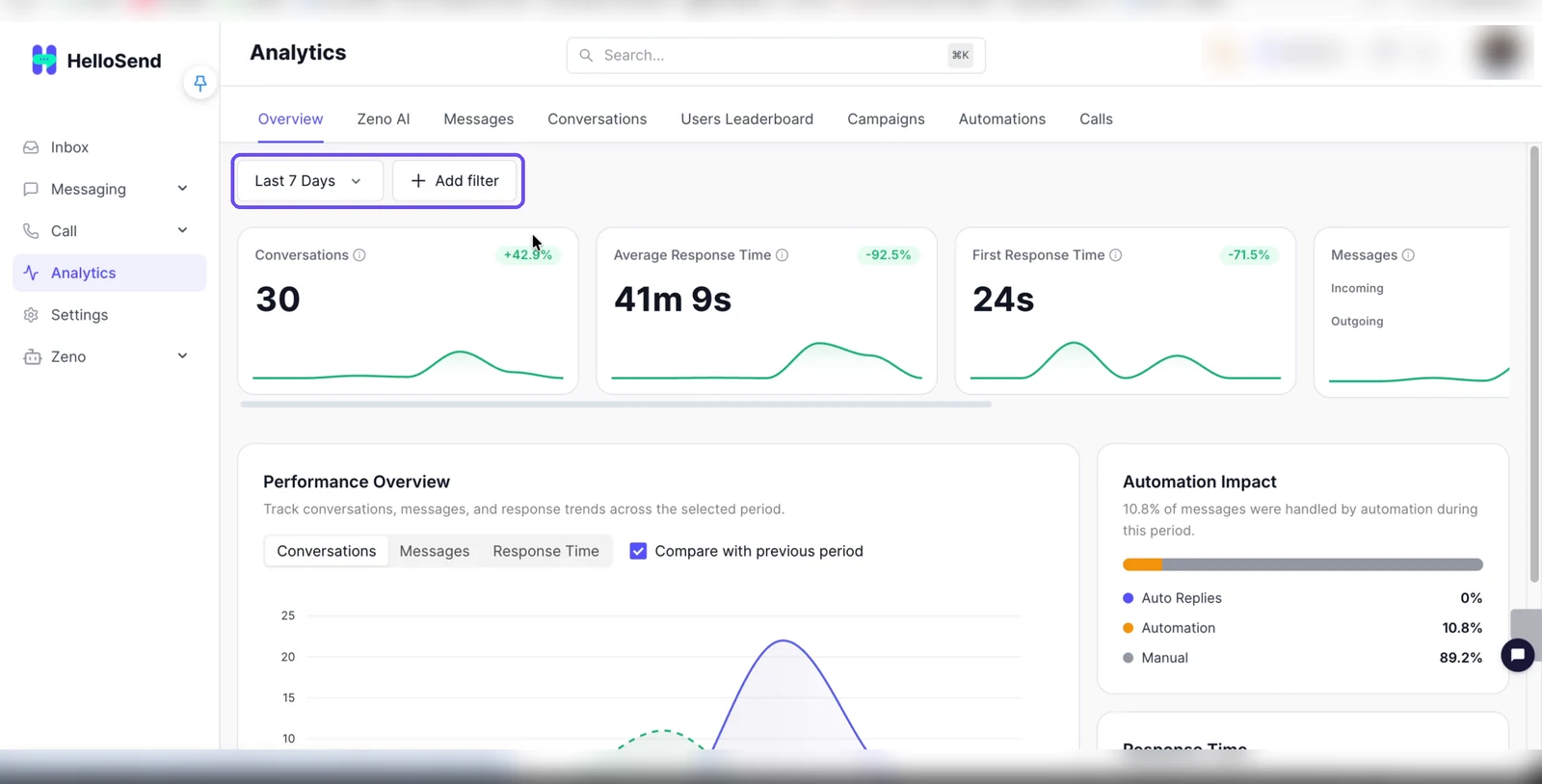
Task: Select the Conversations chart toggle
Action: click(327, 551)
